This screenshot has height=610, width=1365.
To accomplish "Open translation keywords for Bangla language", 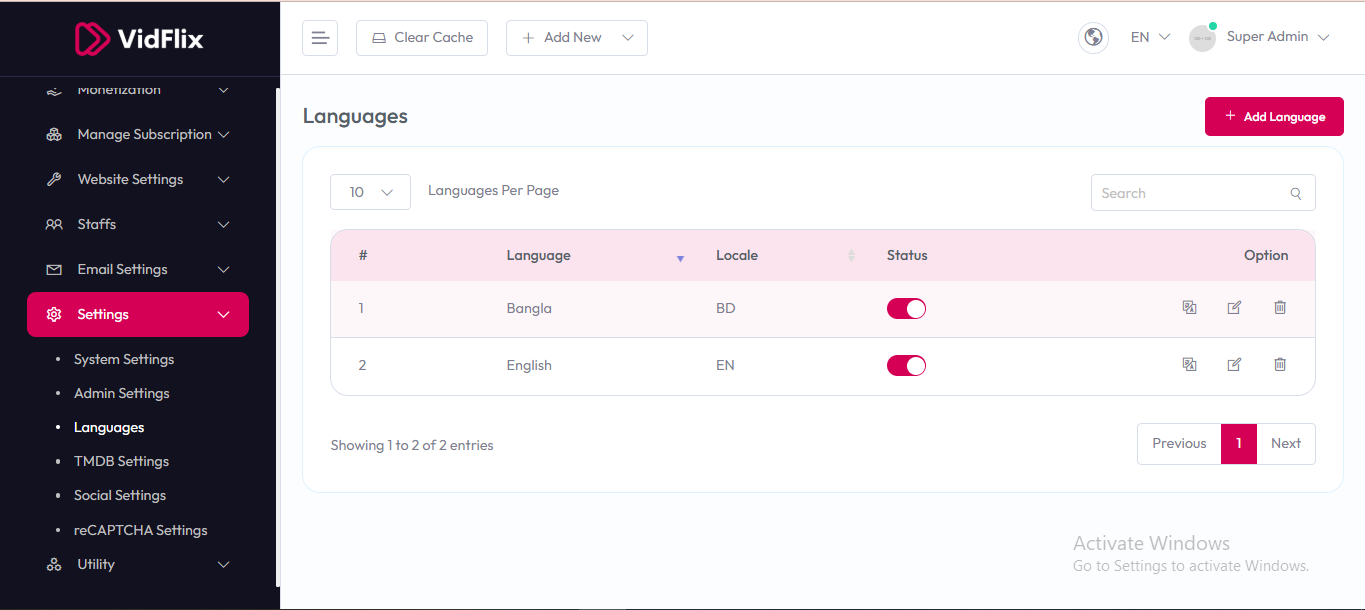I will pos(1189,307).
